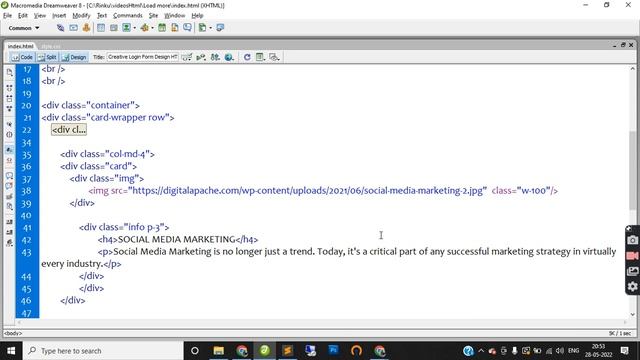Open the Site menu
Screen dimensions: 640x360
click(153, 15)
